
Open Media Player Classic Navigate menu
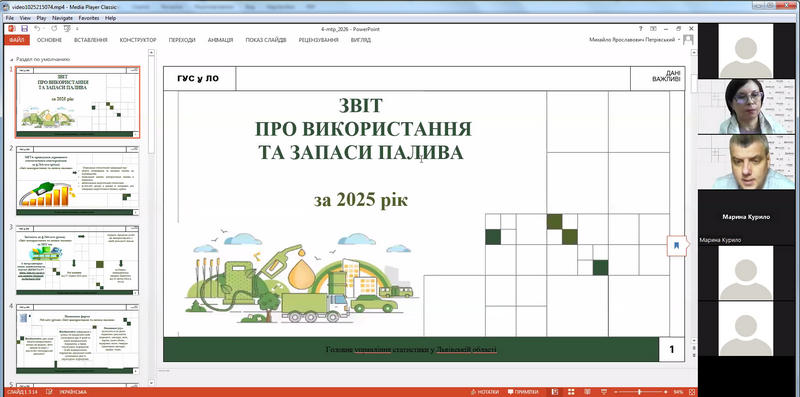point(62,18)
